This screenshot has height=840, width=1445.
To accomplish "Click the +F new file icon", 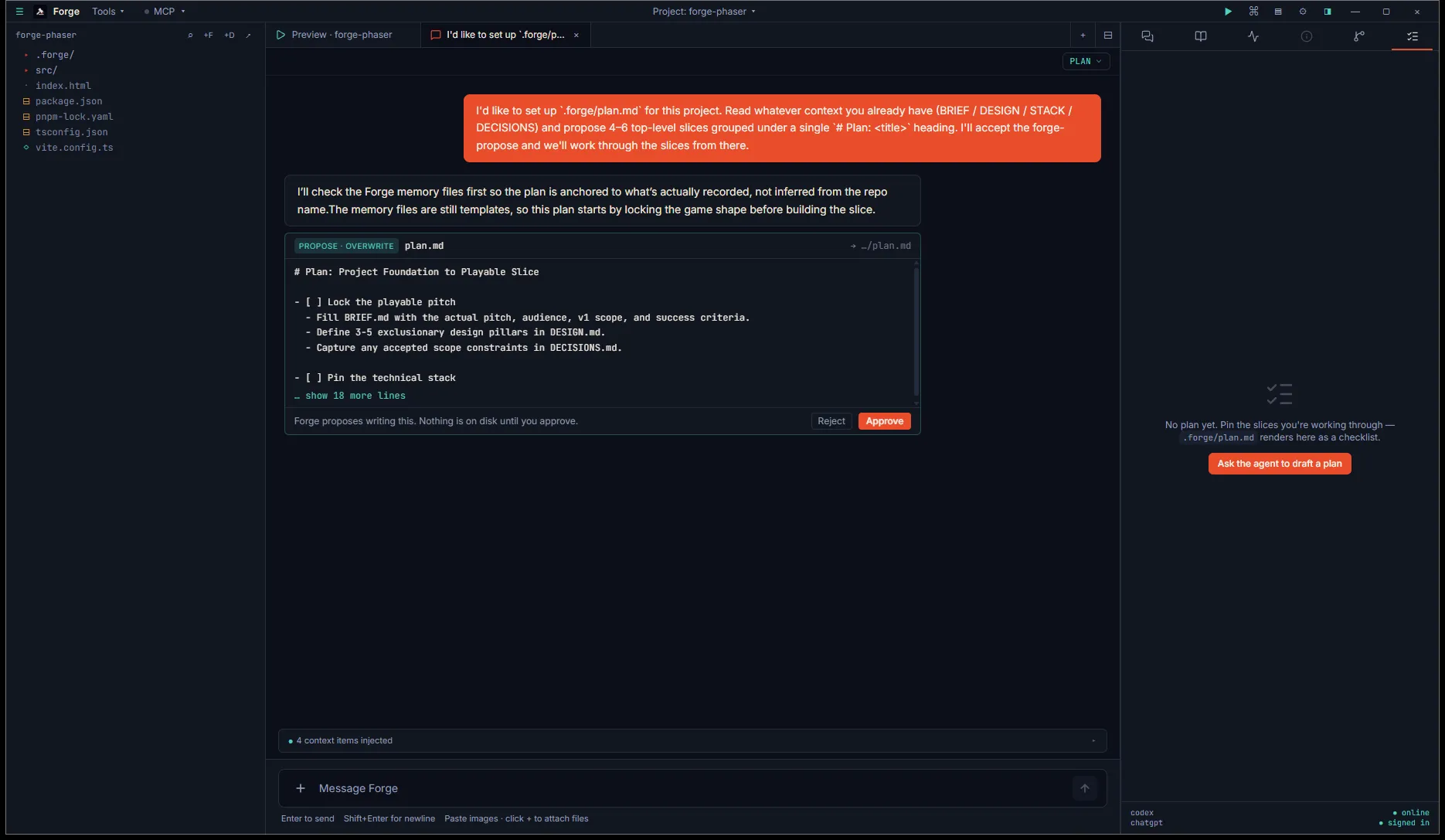I will click(209, 36).
